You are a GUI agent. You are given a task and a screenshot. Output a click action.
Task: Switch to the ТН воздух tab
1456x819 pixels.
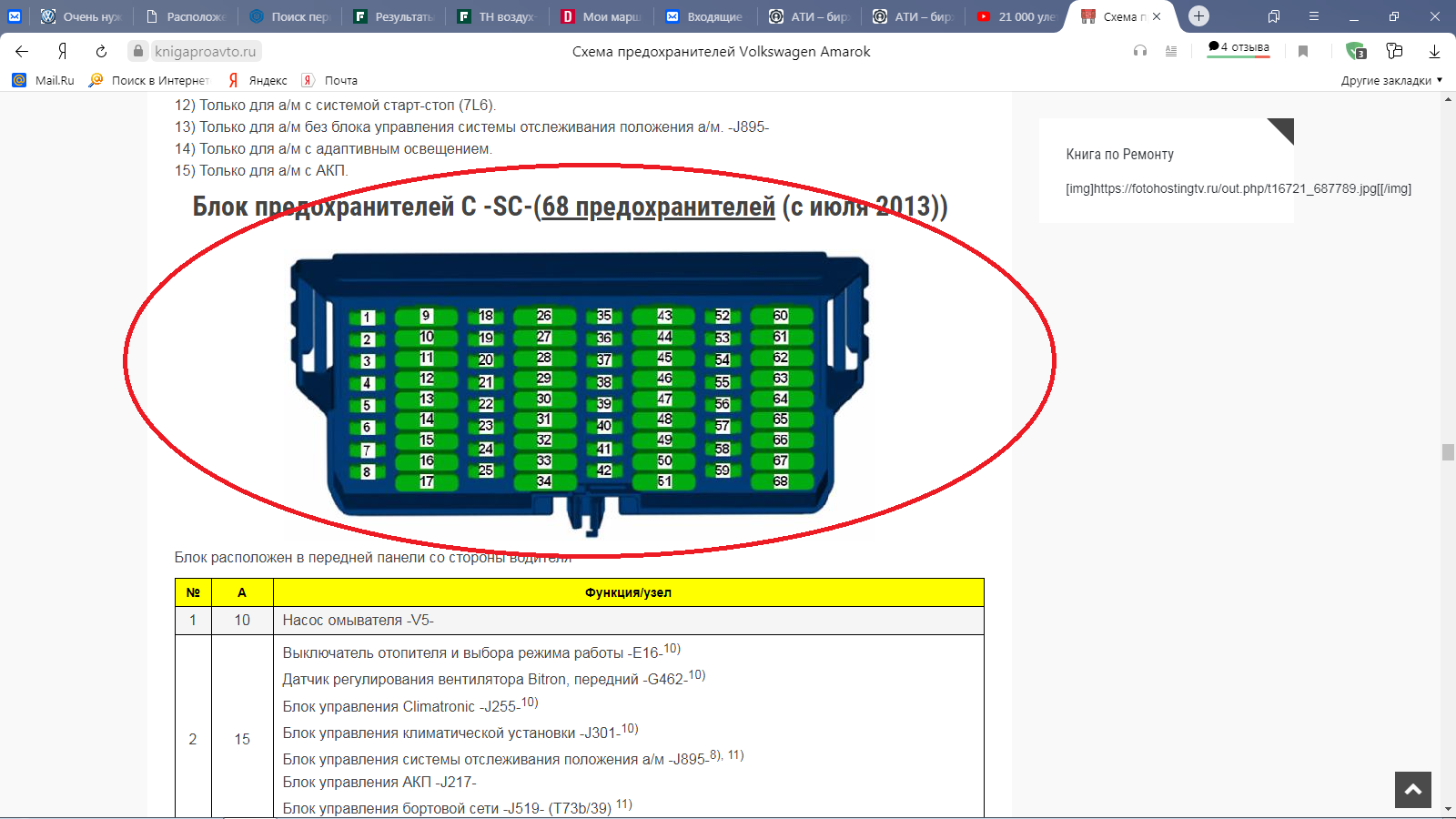pos(497,16)
